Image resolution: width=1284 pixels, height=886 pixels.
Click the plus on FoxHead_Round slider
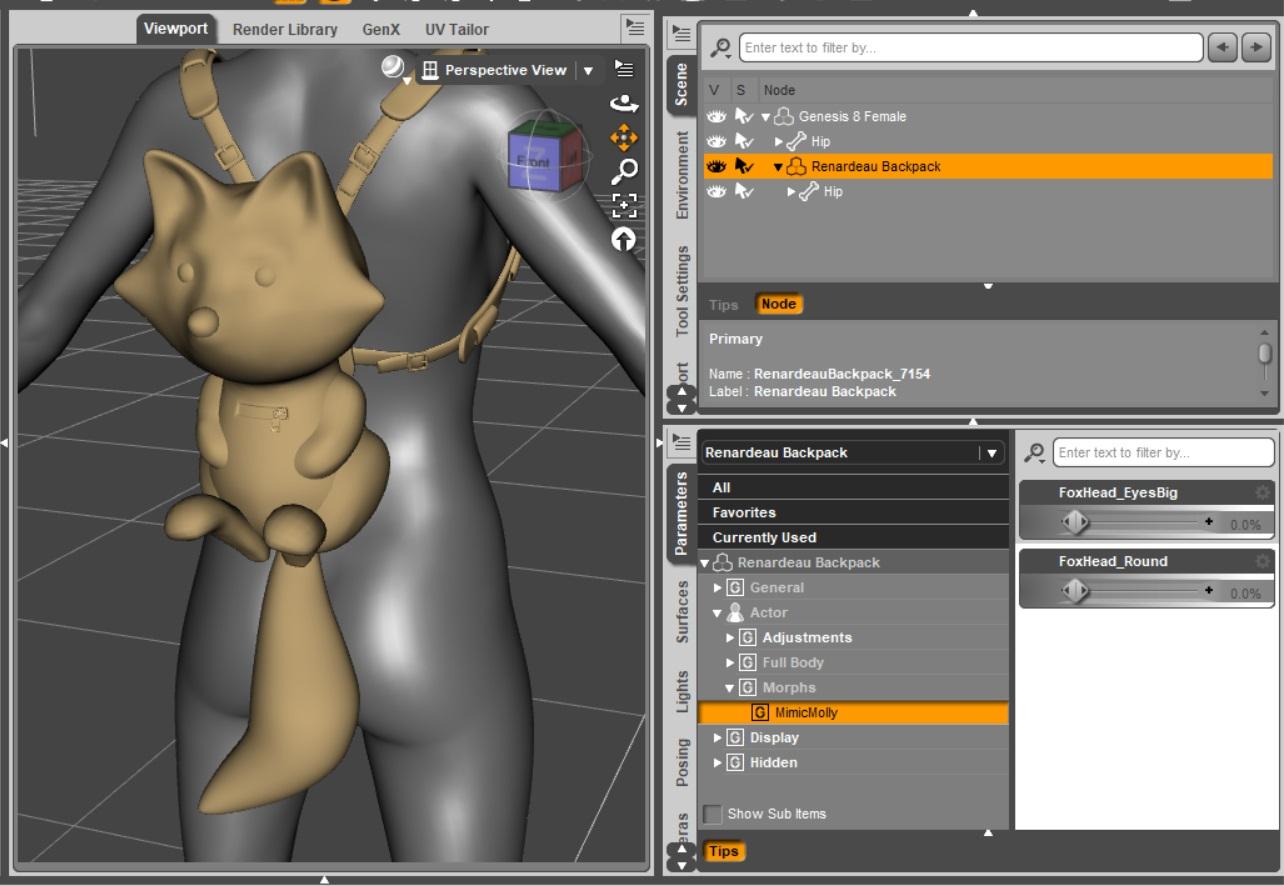coord(1209,591)
